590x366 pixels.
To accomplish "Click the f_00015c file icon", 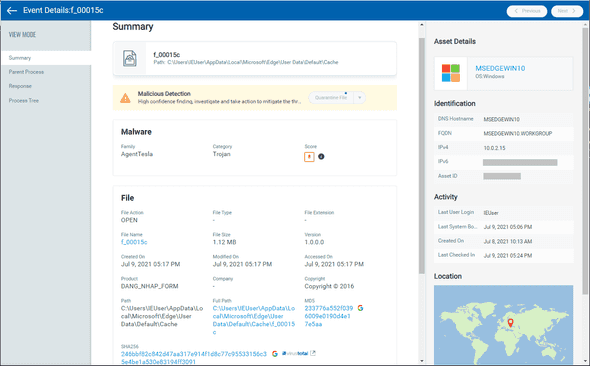I will click(x=130, y=58).
